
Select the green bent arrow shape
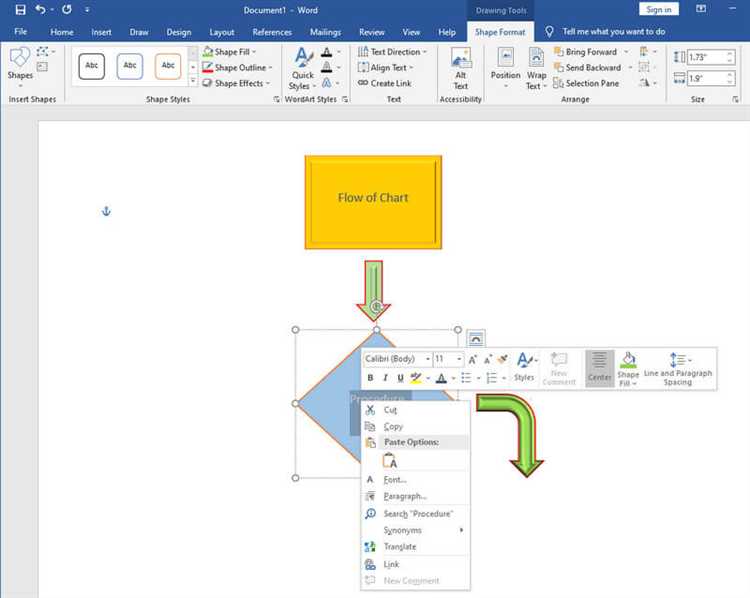[510, 434]
